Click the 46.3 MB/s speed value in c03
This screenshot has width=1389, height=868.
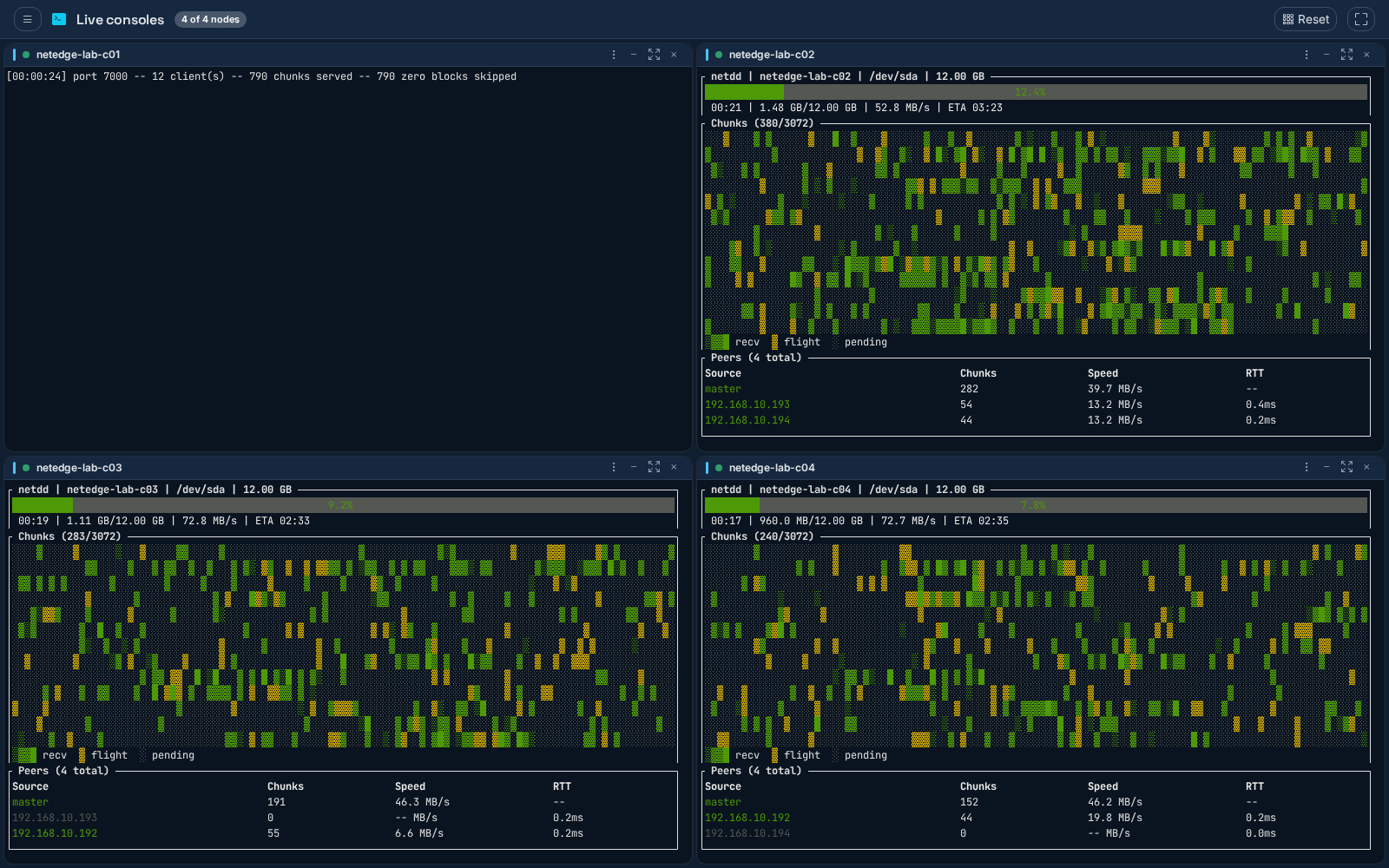[x=422, y=802]
